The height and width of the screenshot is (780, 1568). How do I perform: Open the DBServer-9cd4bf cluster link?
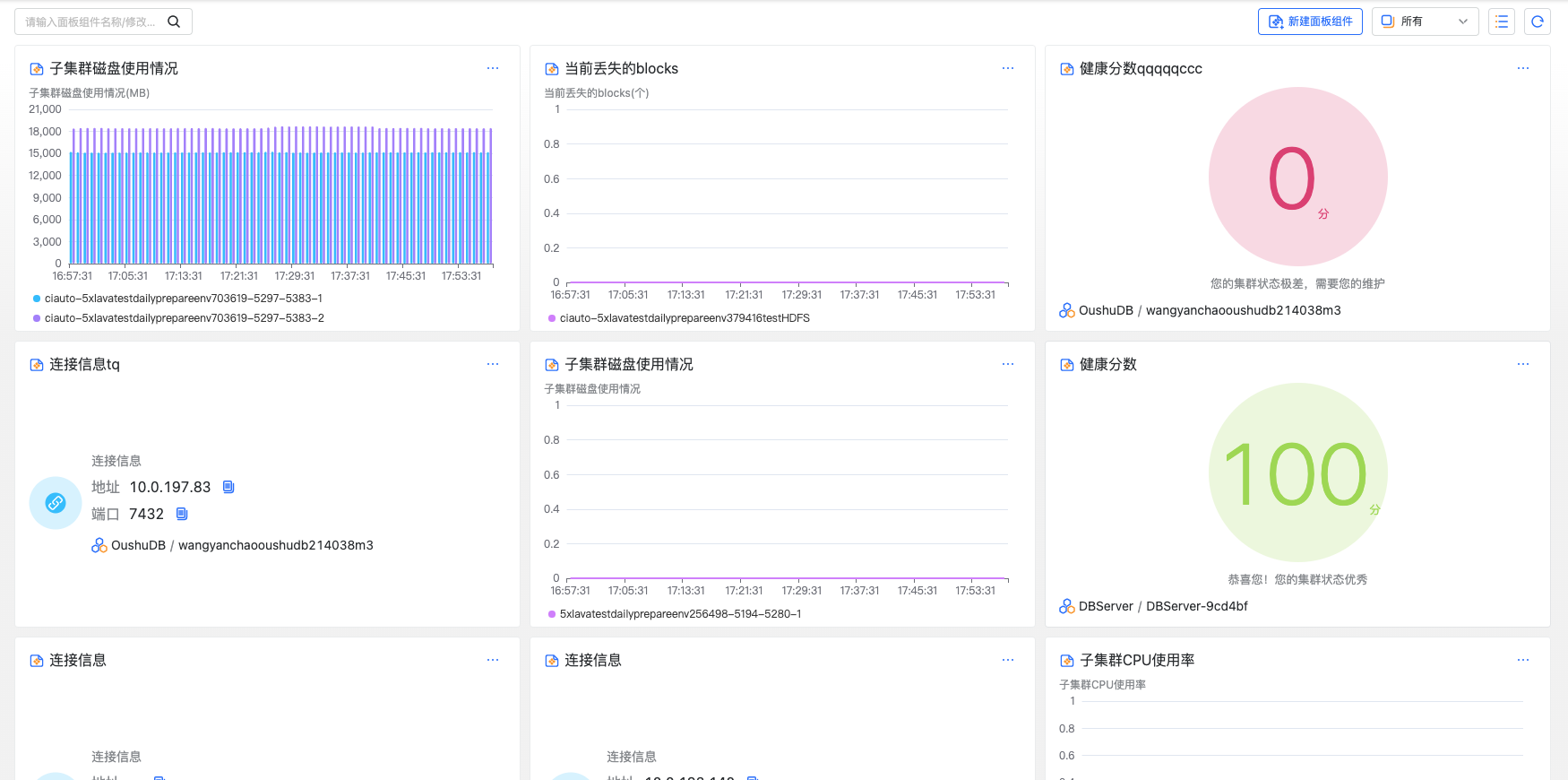[x=1196, y=606]
